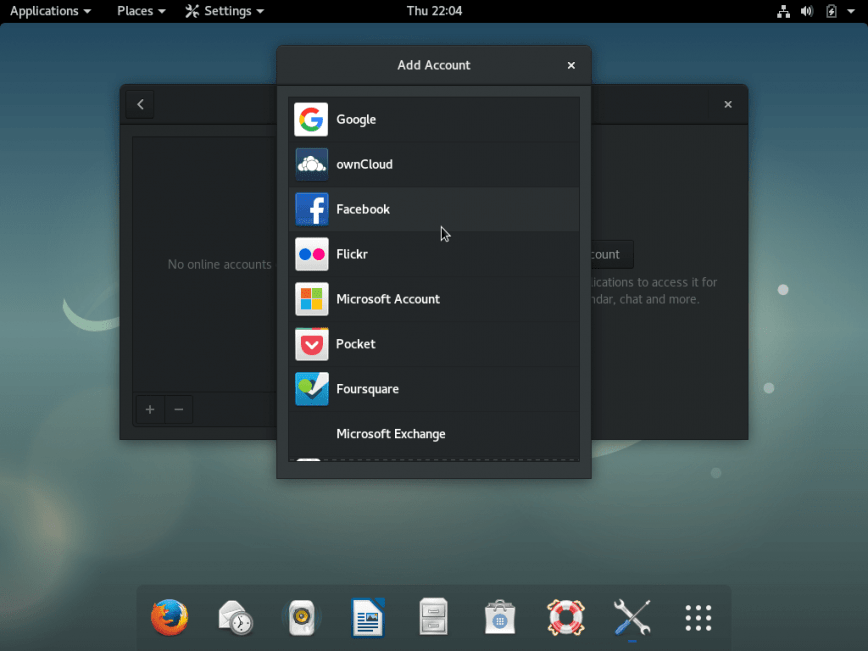Viewport: 868px width, 651px height.
Task: Go back using the Settings back arrow
Action: coord(140,104)
